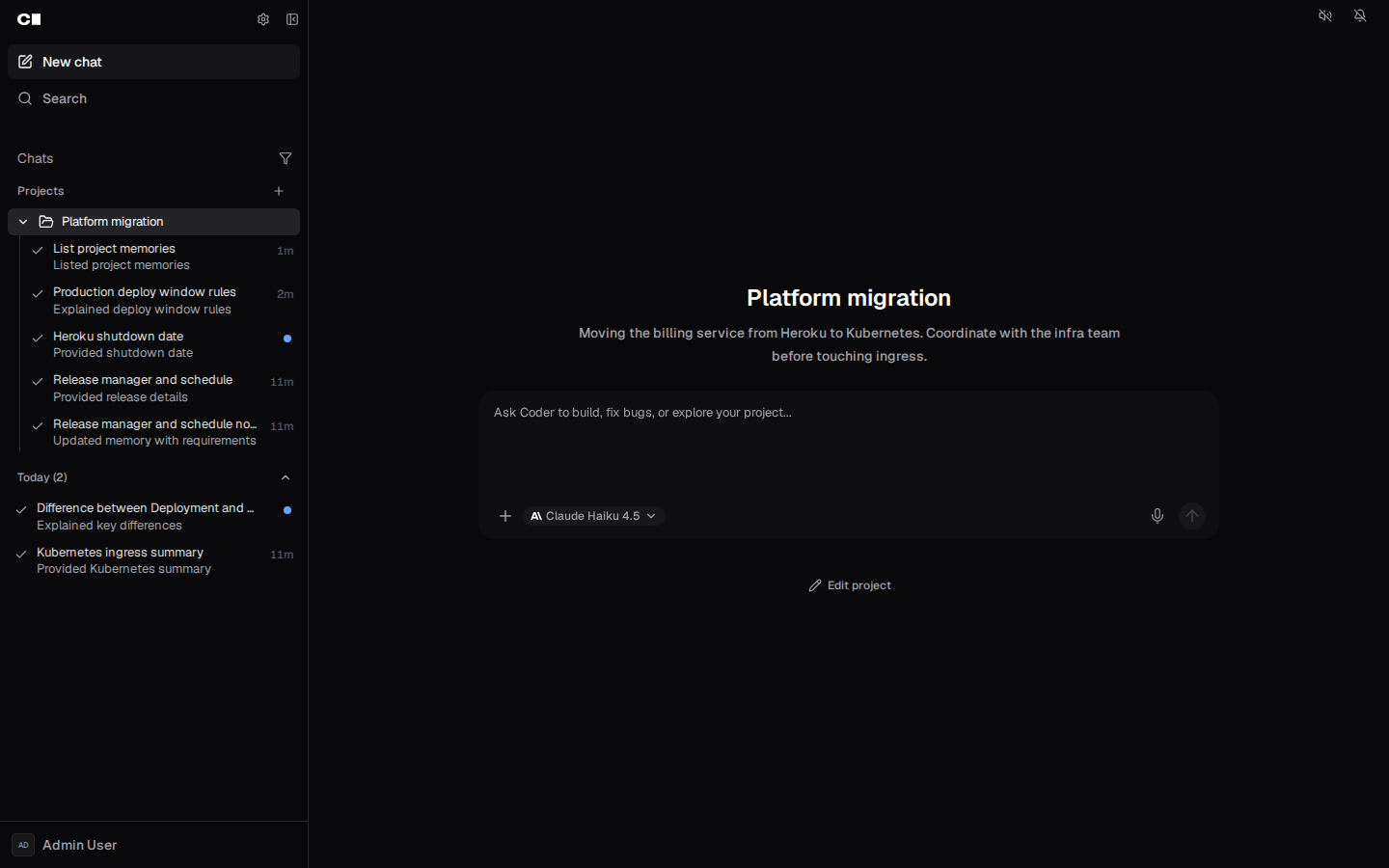Click the checkmark beside Kubernetes ingress summary
The height and width of the screenshot is (868, 1389).
coord(21,554)
